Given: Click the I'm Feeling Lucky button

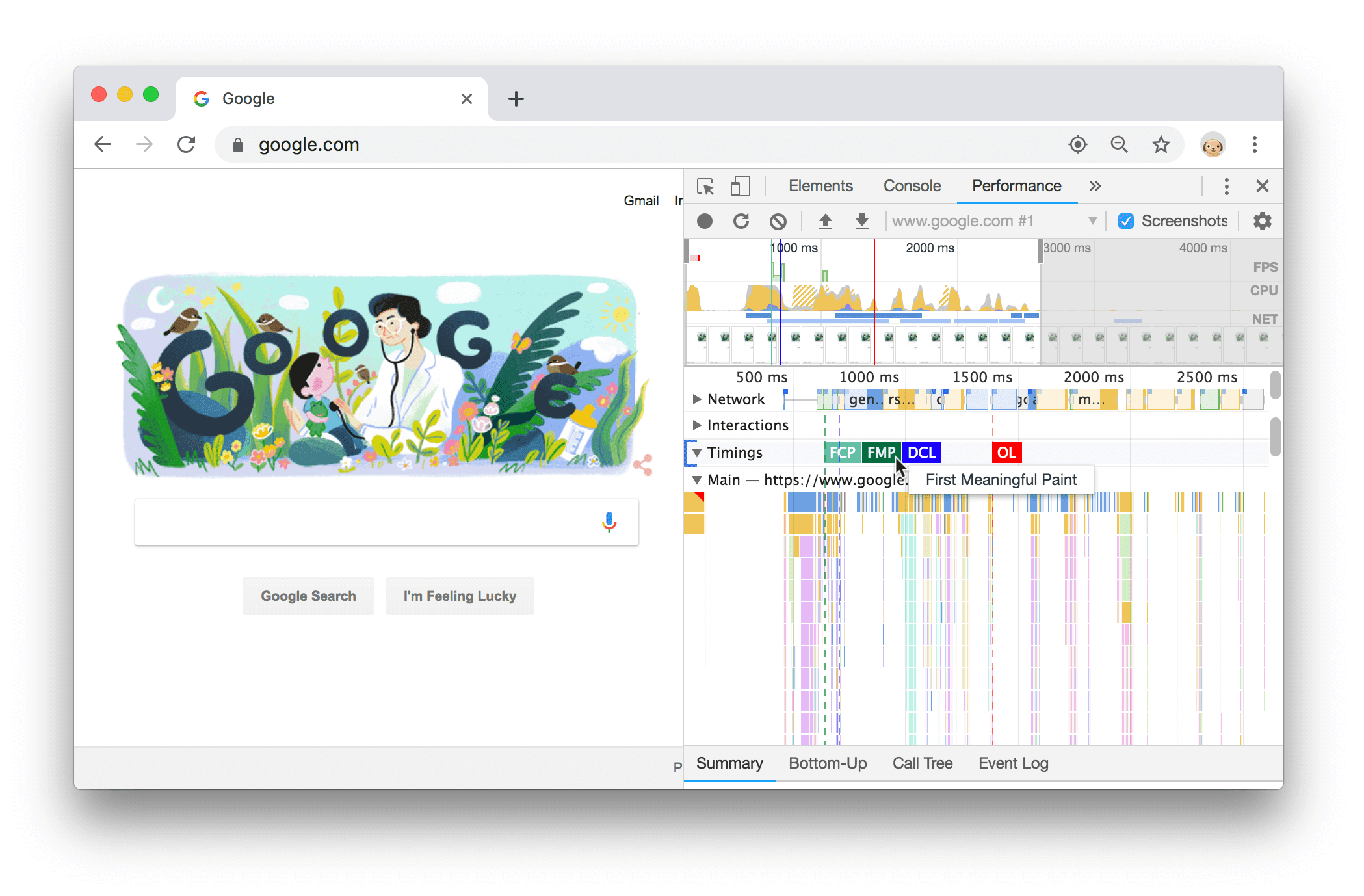Looking at the screenshot, I should pyautogui.click(x=458, y=596).
